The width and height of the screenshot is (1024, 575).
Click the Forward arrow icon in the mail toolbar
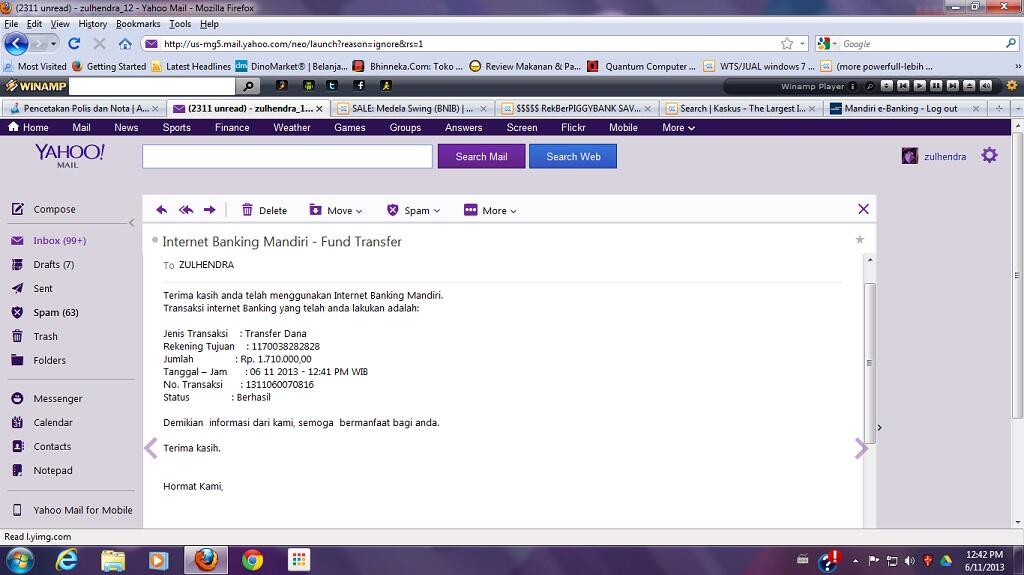(x=210, y=210)
